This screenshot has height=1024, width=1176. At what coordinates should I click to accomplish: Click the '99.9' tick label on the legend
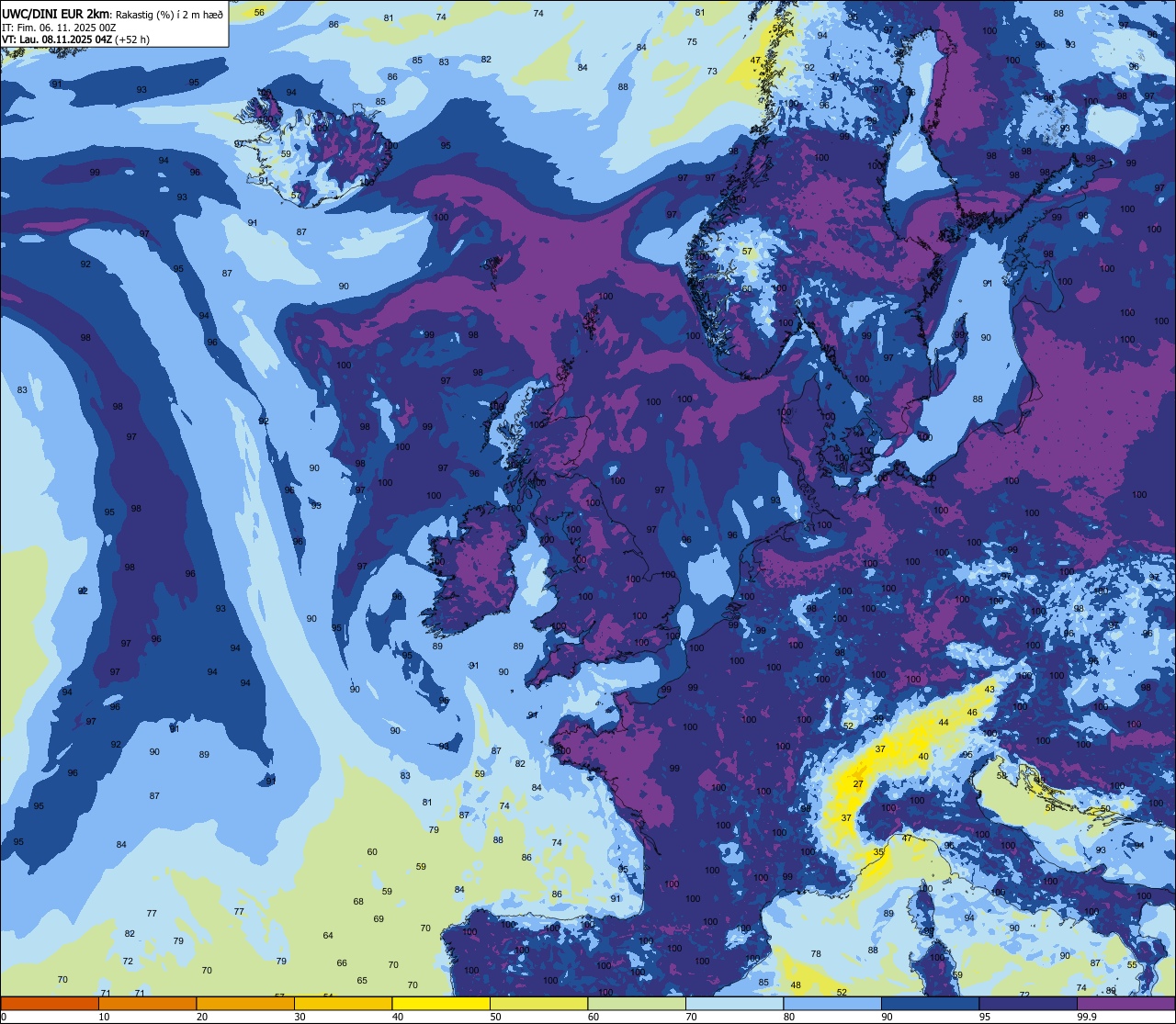point(1087,1017)
